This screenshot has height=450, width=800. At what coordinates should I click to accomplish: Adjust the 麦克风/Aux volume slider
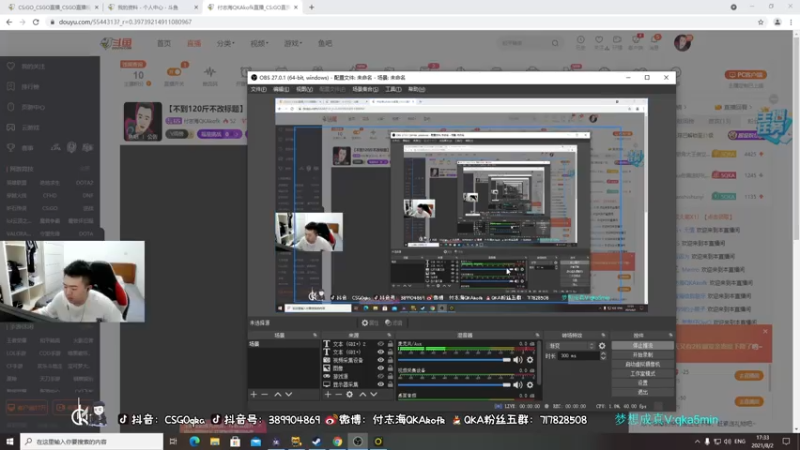coord(454,360)
